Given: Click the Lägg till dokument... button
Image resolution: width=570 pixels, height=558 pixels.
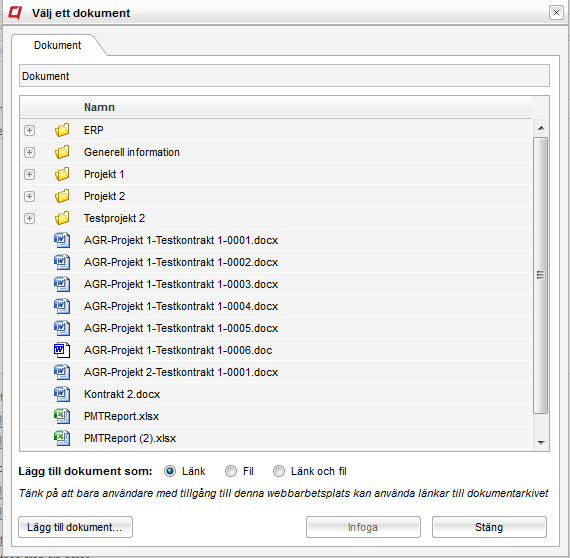Looking at the screenshot, I should [75, 527].
